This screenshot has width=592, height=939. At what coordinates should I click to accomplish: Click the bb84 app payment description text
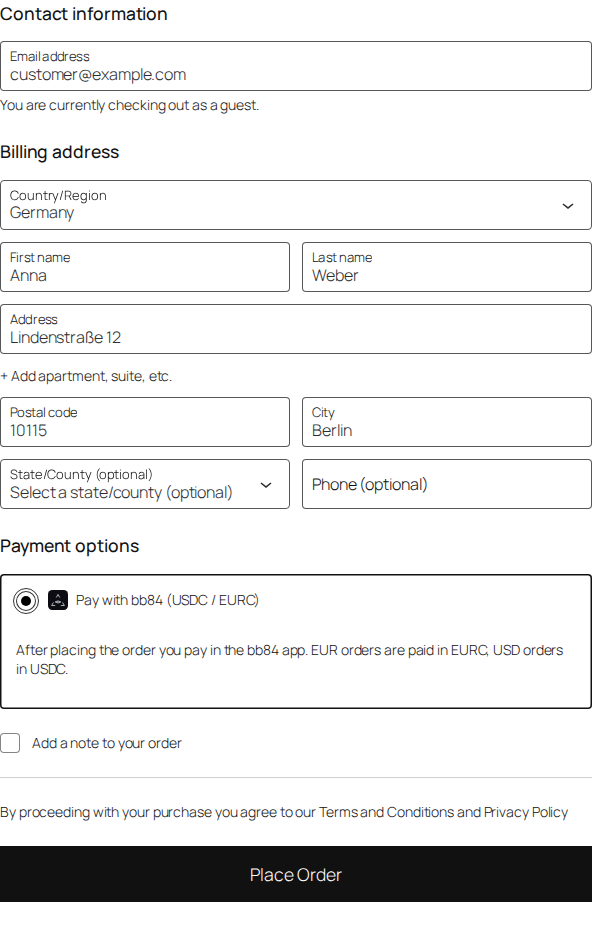[290, 659]
